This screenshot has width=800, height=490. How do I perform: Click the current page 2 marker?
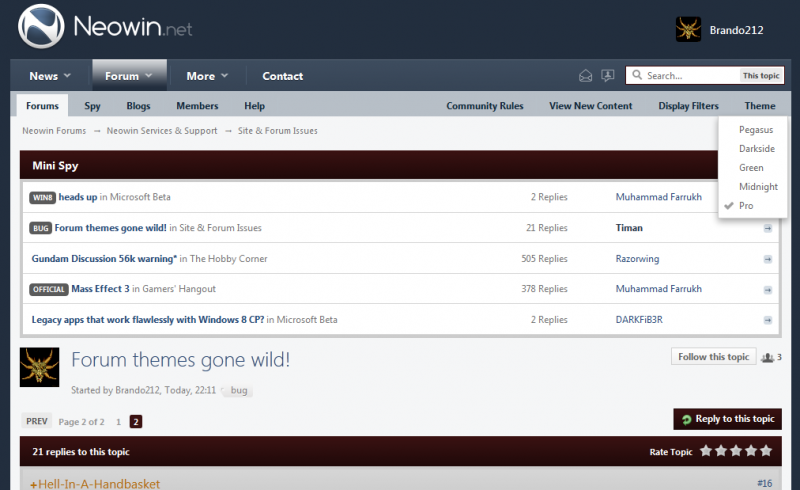(x=136, y=422)
